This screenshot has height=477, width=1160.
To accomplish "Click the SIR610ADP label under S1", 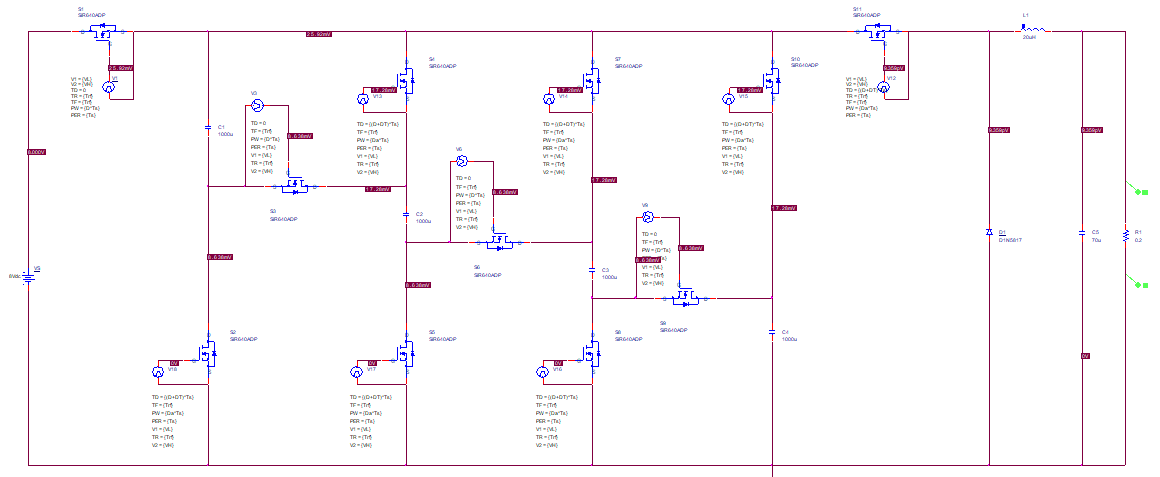I will point(90,15).
